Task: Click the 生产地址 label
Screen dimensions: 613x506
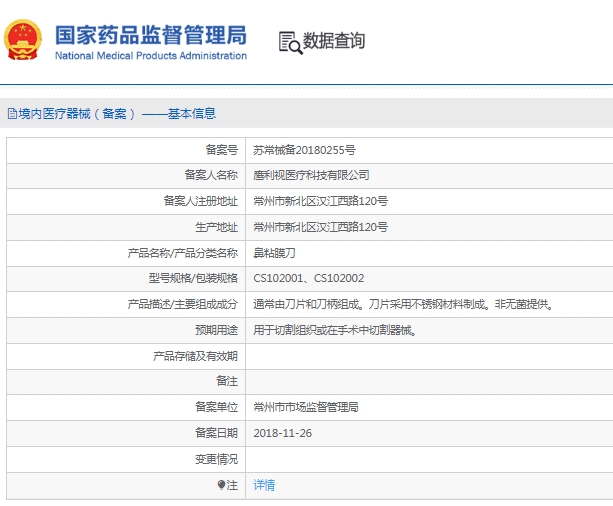Action: [x=217, y=227]
